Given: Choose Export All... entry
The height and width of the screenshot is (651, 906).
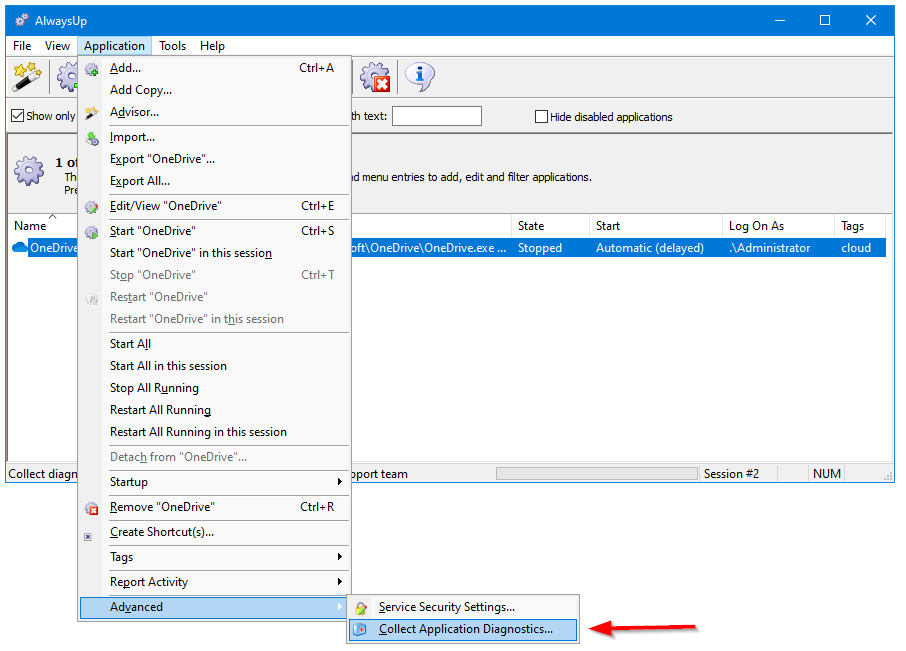Looking at the screenshot, I should click(214, 181).
